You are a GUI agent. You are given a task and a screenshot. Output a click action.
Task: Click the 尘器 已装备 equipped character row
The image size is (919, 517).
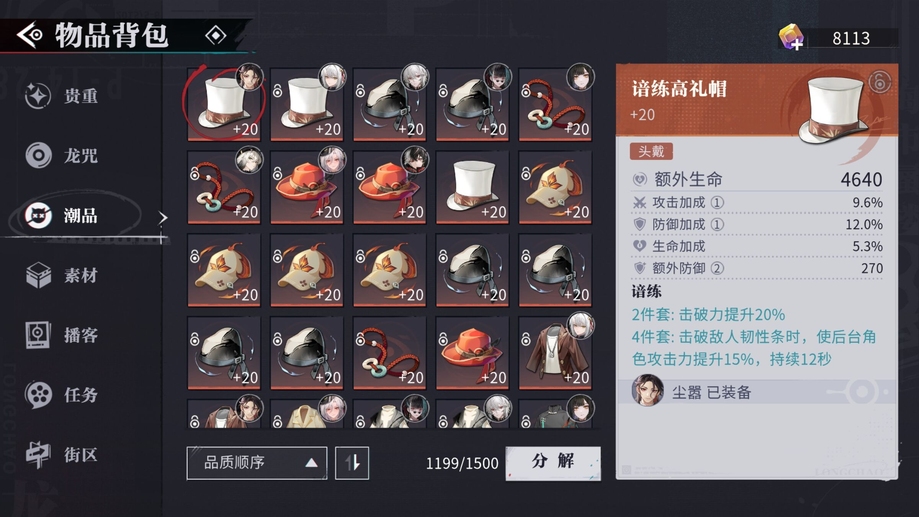(757, 392)
